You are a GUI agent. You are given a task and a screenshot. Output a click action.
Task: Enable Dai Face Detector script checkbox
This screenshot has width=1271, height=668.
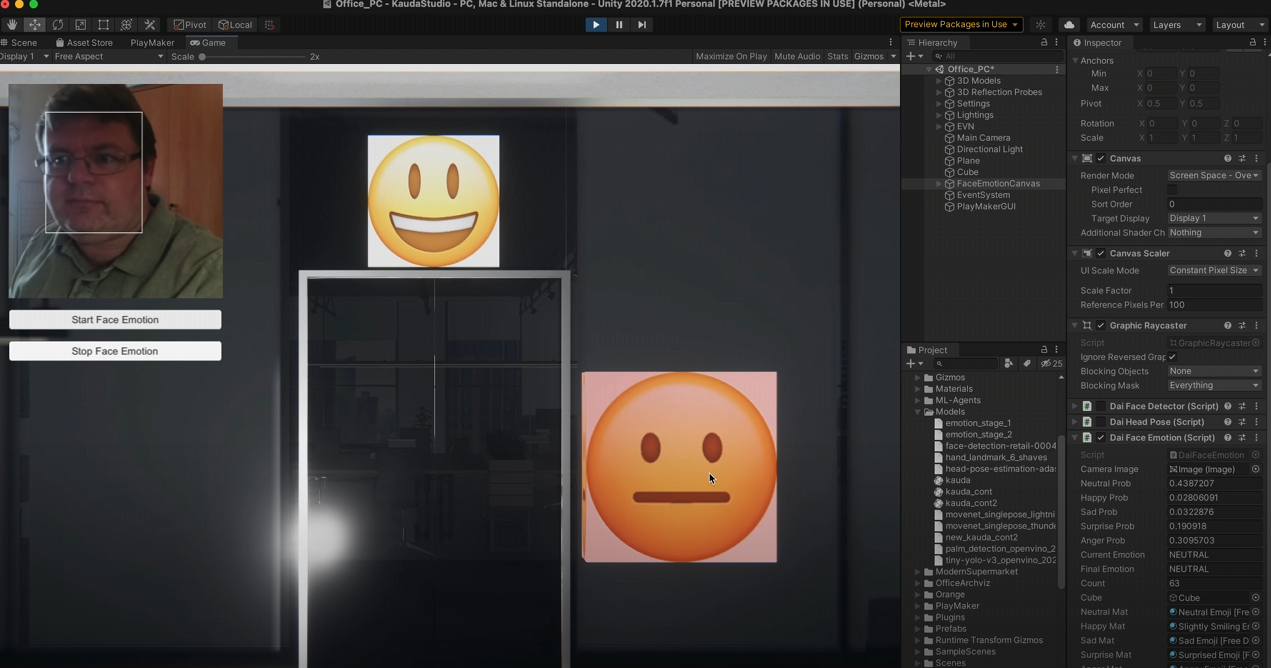click(1101, 406)
